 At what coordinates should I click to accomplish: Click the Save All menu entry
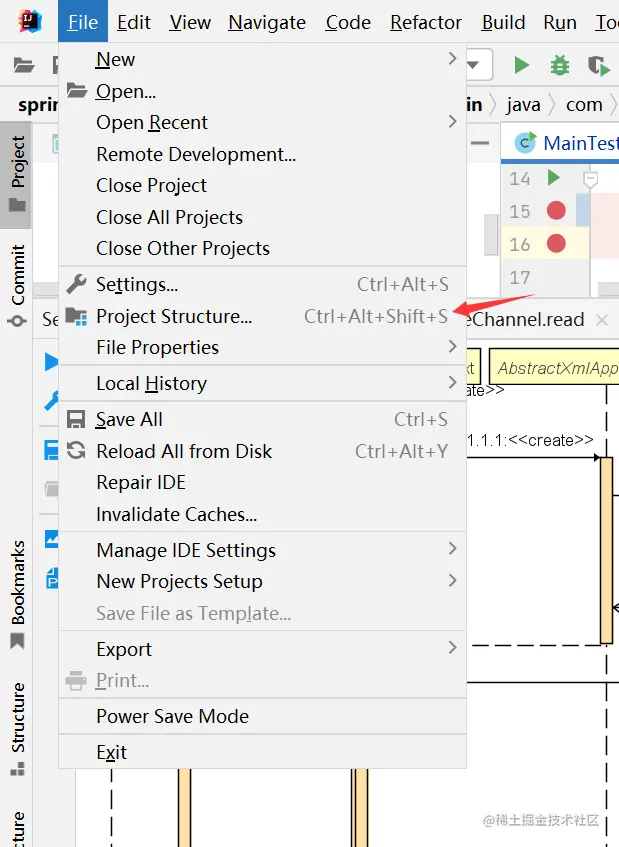coord(129,420)
